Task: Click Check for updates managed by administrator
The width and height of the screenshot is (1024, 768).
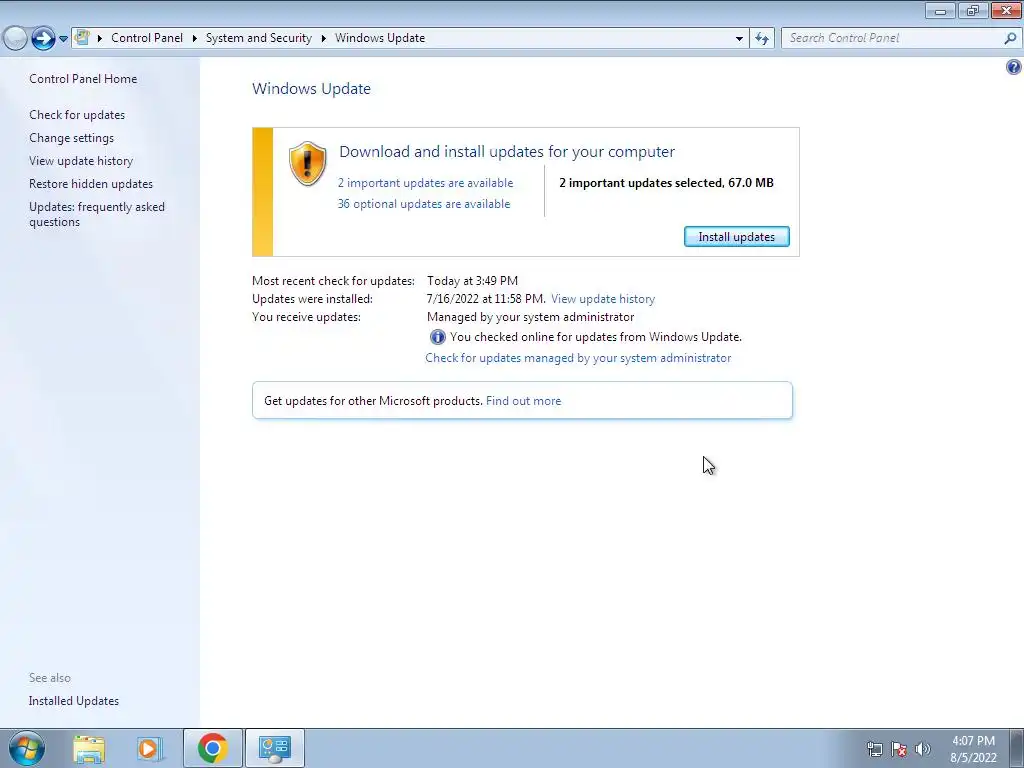Action: [x=578, y=358]
